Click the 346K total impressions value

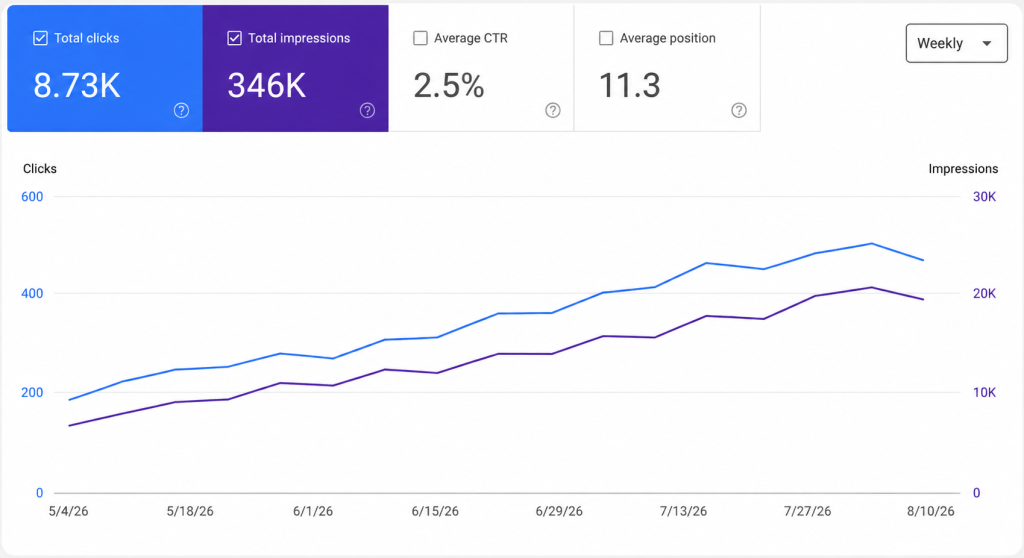click(266, 86)
